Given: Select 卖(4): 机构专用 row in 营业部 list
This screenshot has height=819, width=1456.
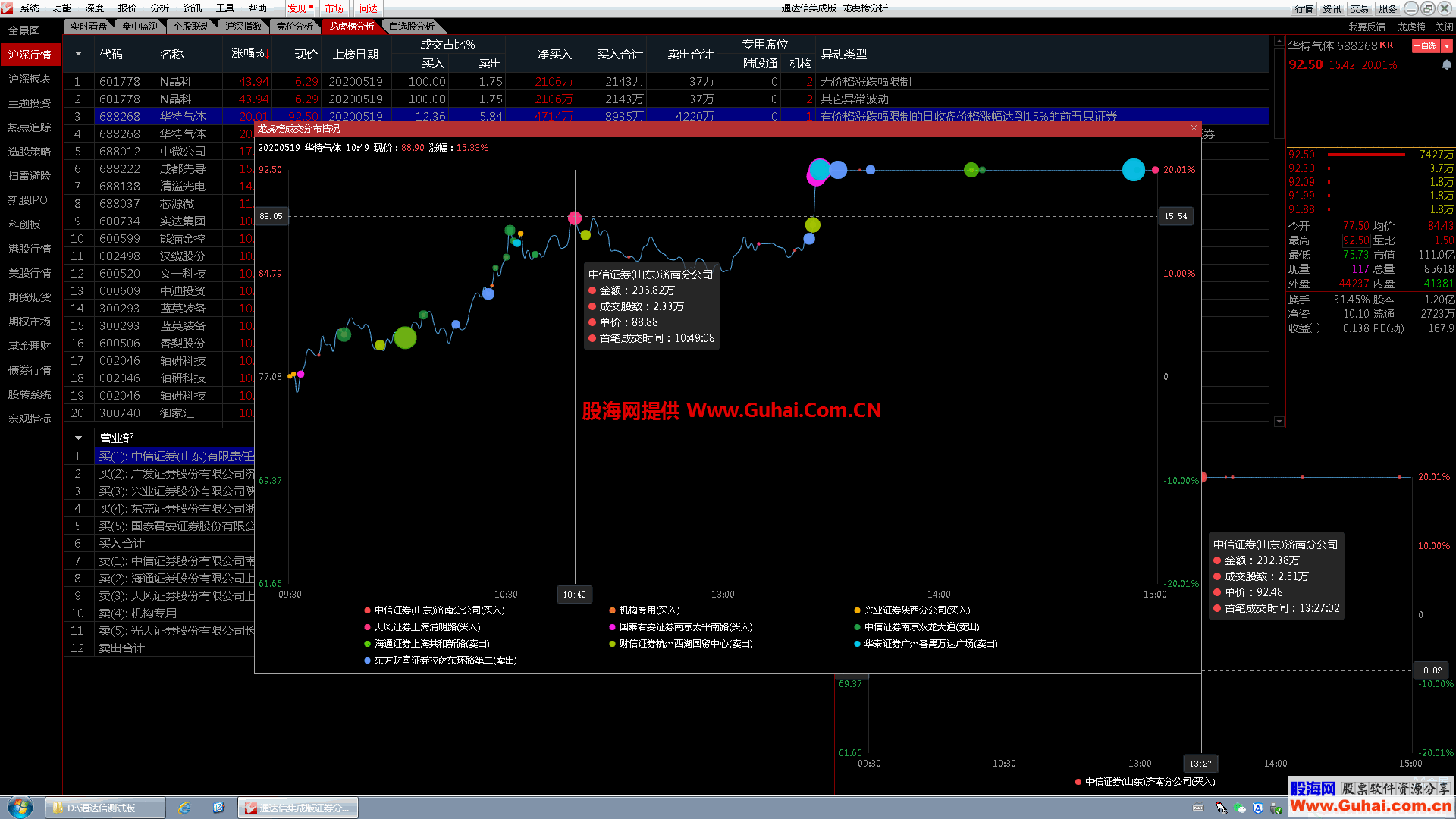Looking at the screenshot, I should tap(159, 613).
